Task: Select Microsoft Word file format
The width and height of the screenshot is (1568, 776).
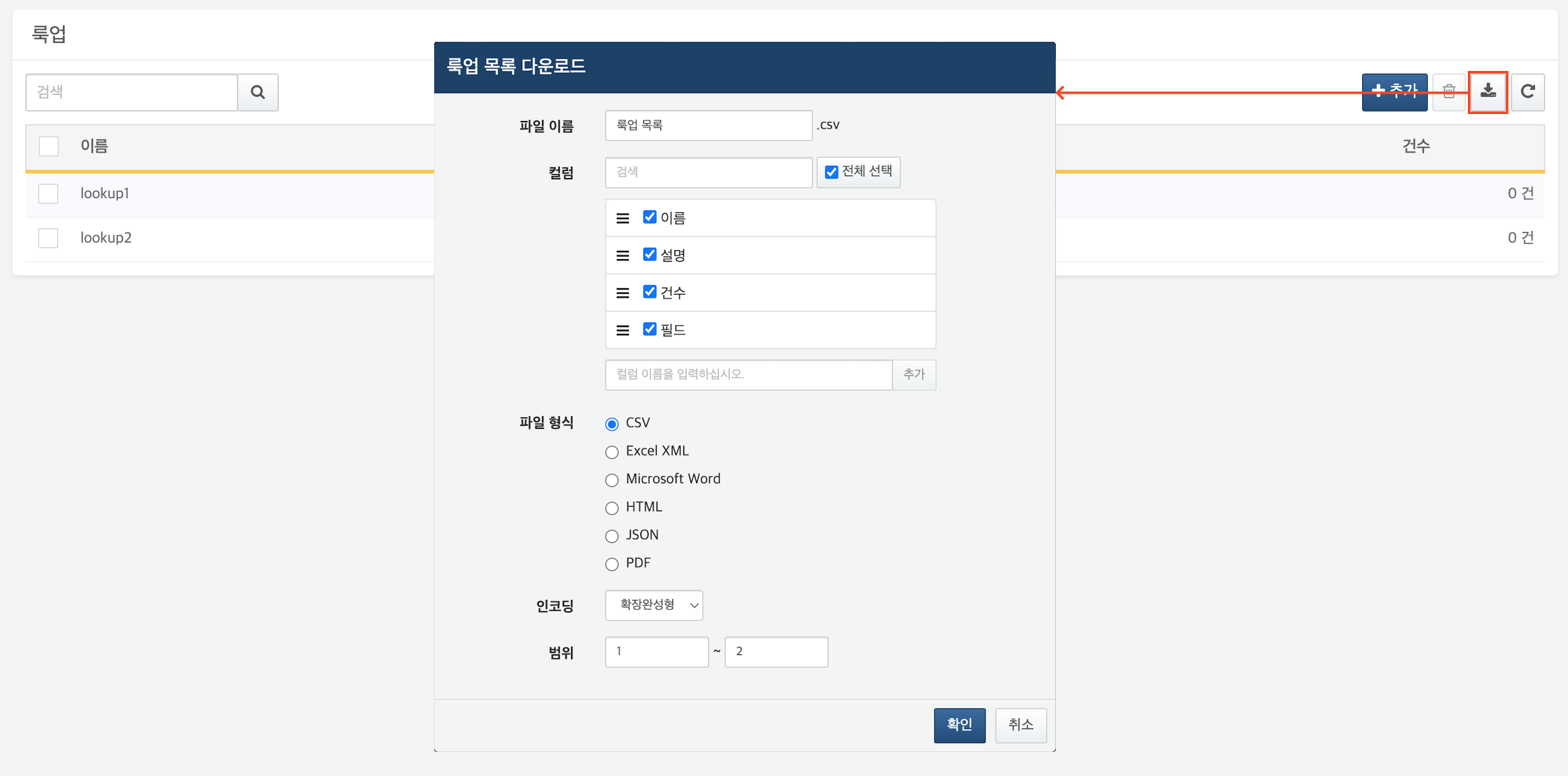Action: coord(612,480)
